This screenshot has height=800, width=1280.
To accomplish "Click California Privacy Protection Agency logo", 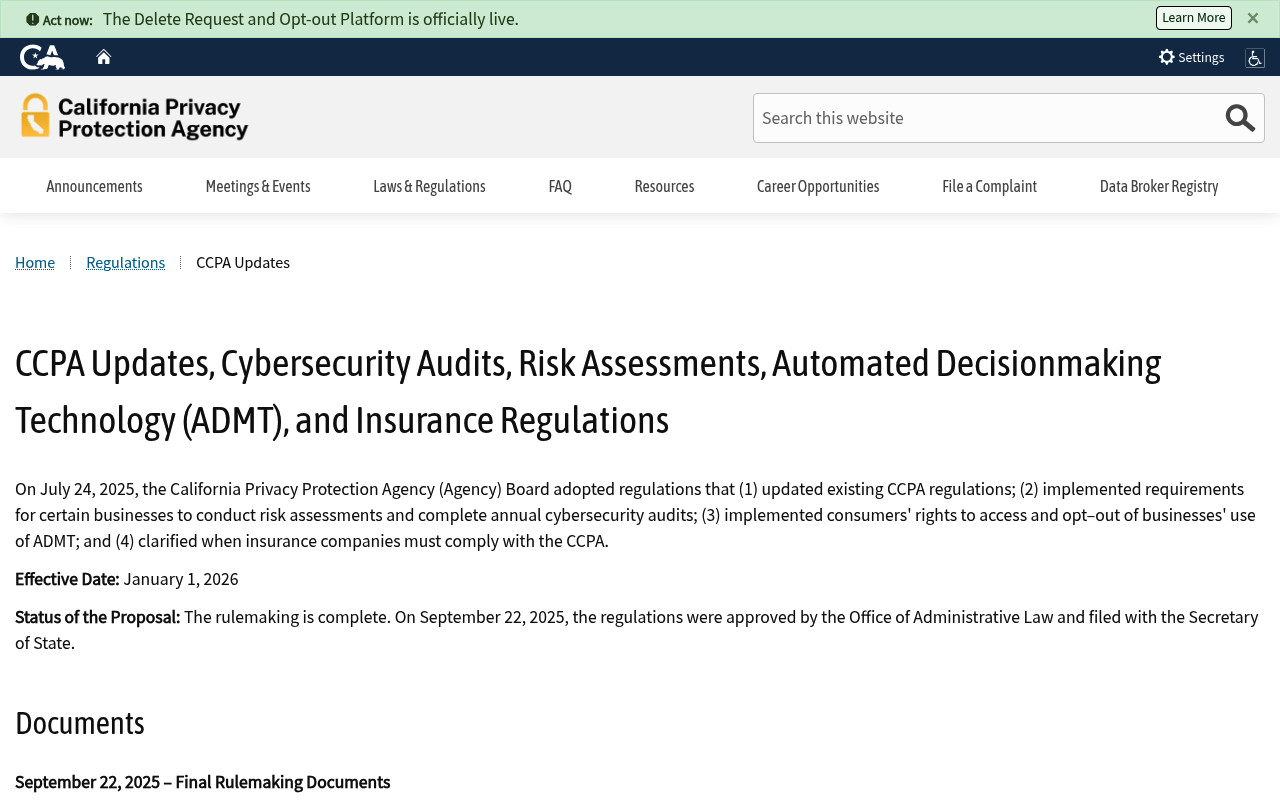I will (134, 117).
